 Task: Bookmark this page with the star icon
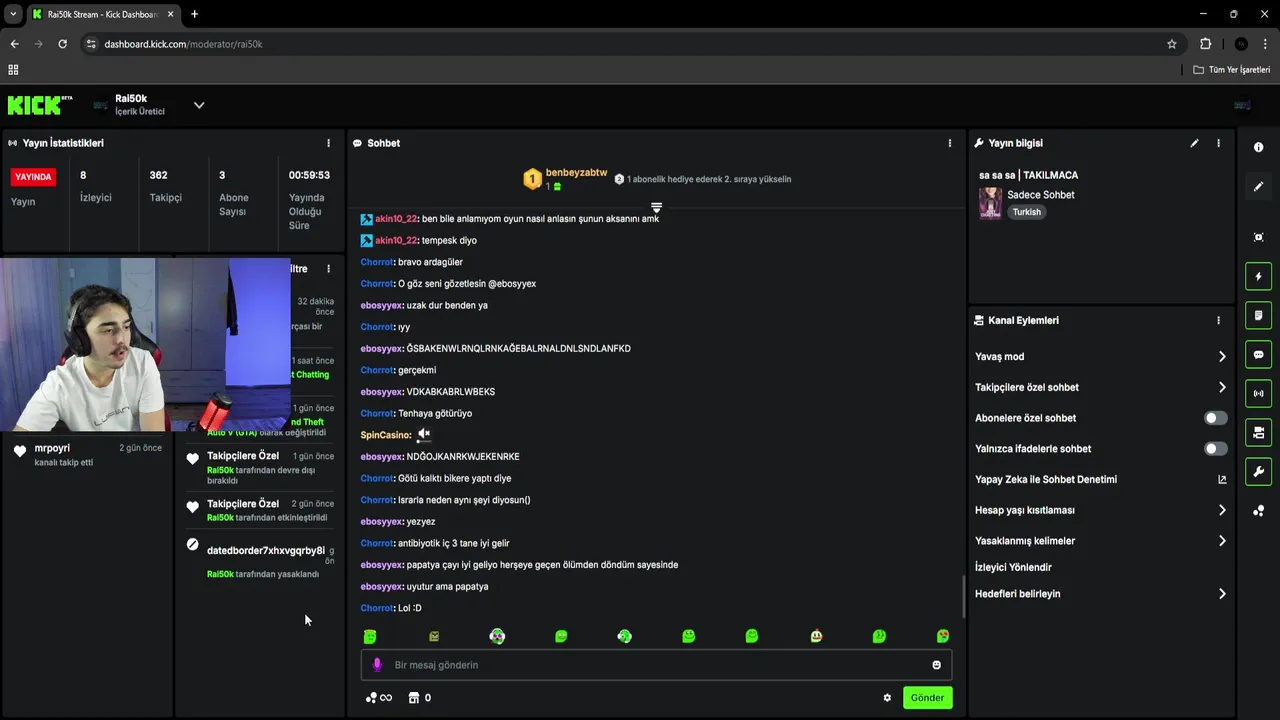[1172, 44]
